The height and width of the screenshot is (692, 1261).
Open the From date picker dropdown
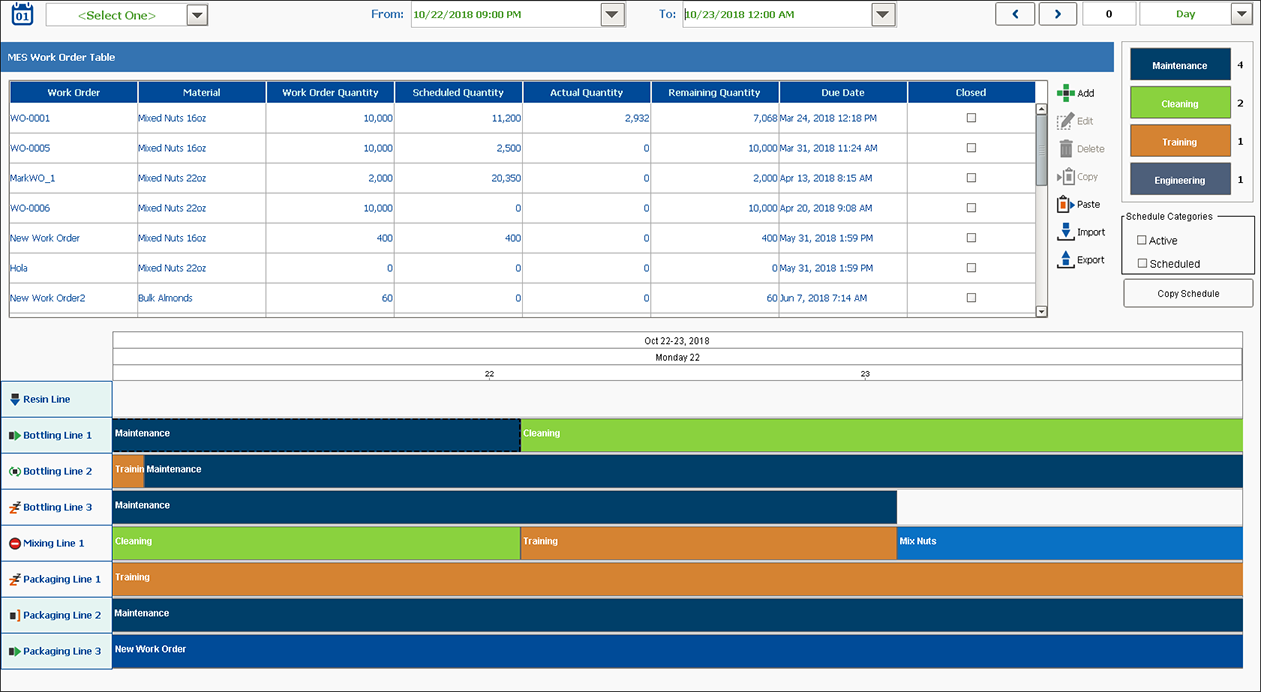611,13
